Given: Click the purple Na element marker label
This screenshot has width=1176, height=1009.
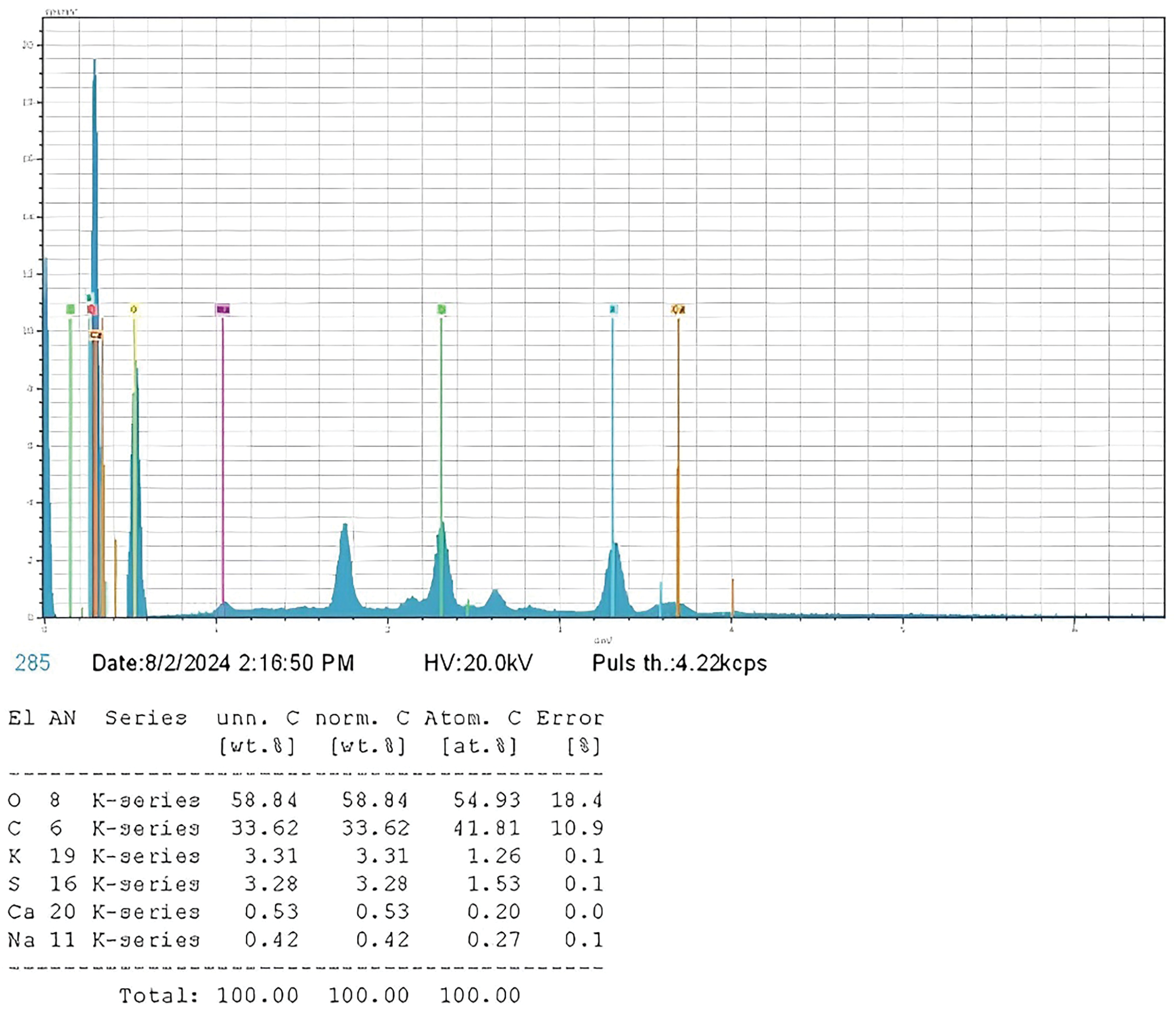Looking at the screenshot, I should coord(223,309).
